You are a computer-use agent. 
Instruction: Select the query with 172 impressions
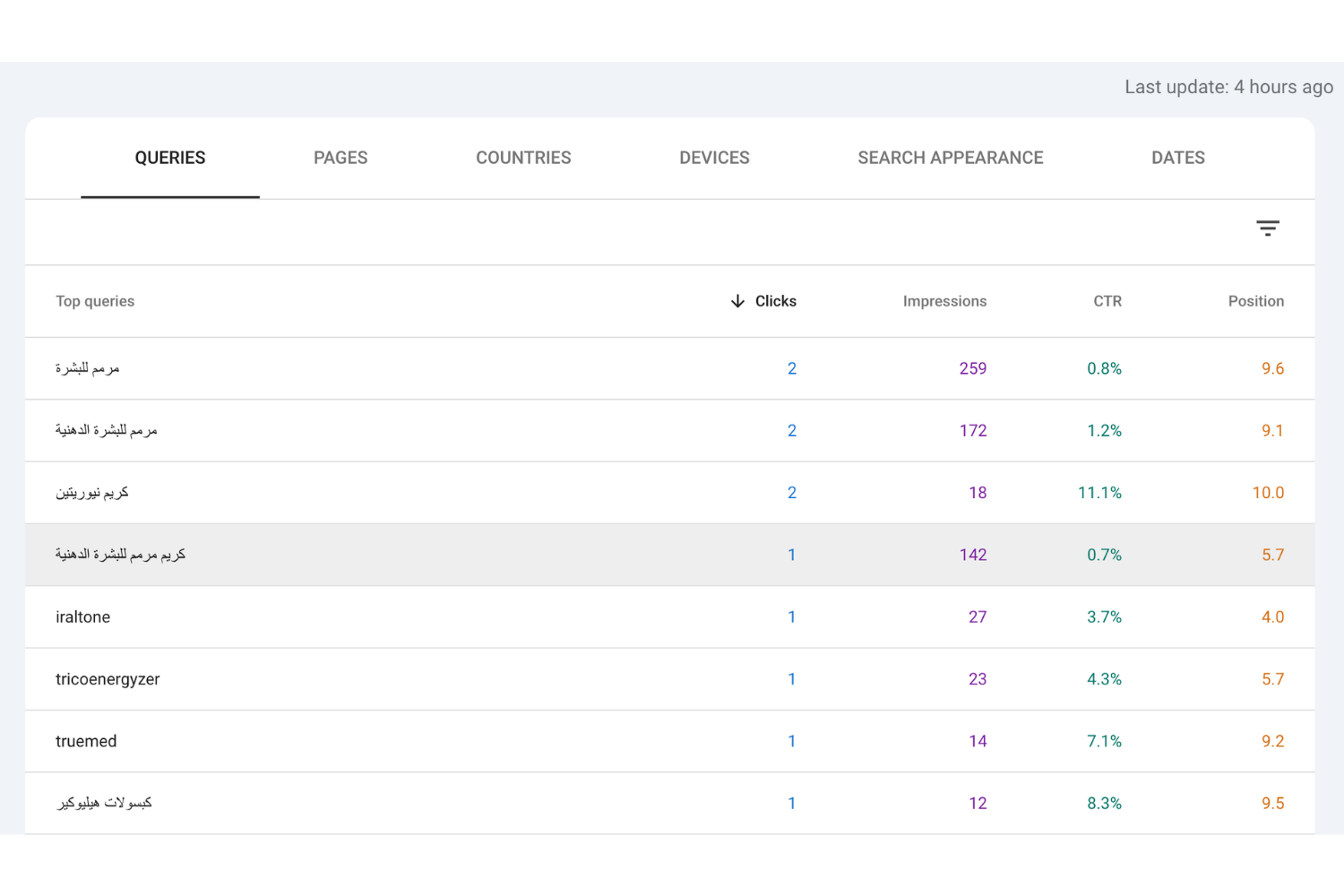coord(107,430)
